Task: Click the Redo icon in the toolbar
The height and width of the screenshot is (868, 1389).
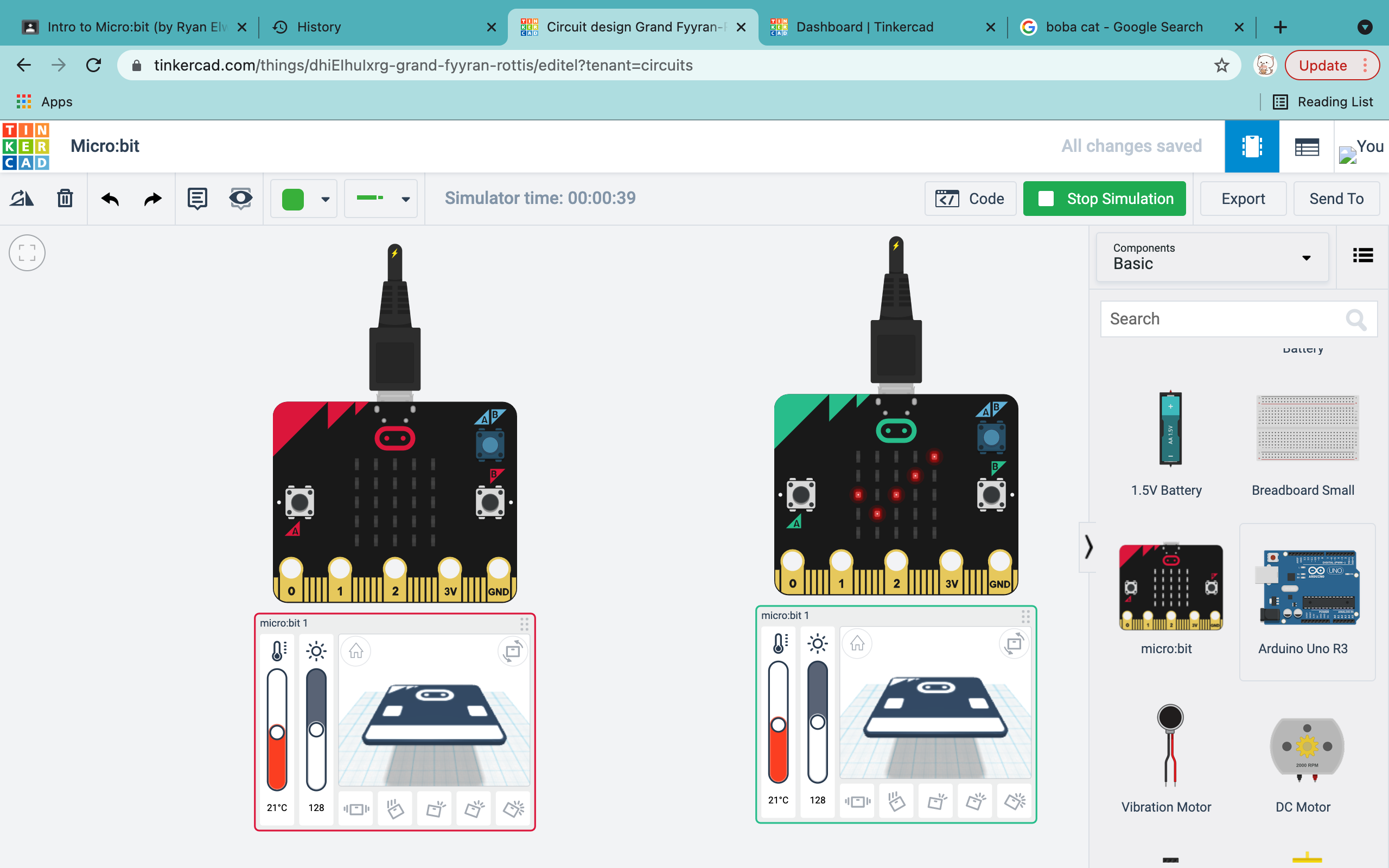Action: [151, 199]
